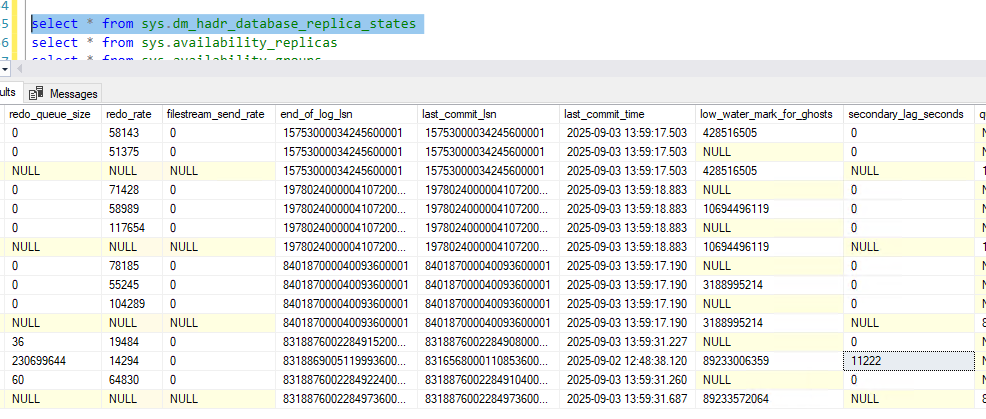This screenshot has height=419, width=986.
Task: Select the redo_rate column header
Action: coord(133,114)
